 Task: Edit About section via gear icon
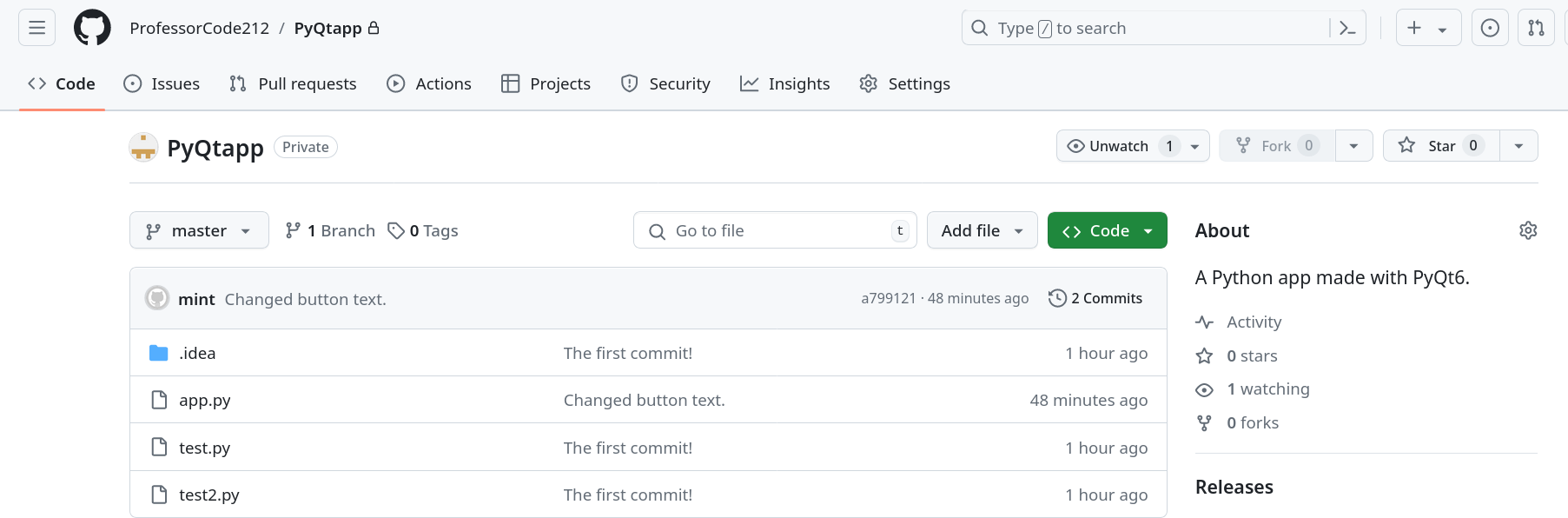pyautogui.click(x=1528, y=230)
